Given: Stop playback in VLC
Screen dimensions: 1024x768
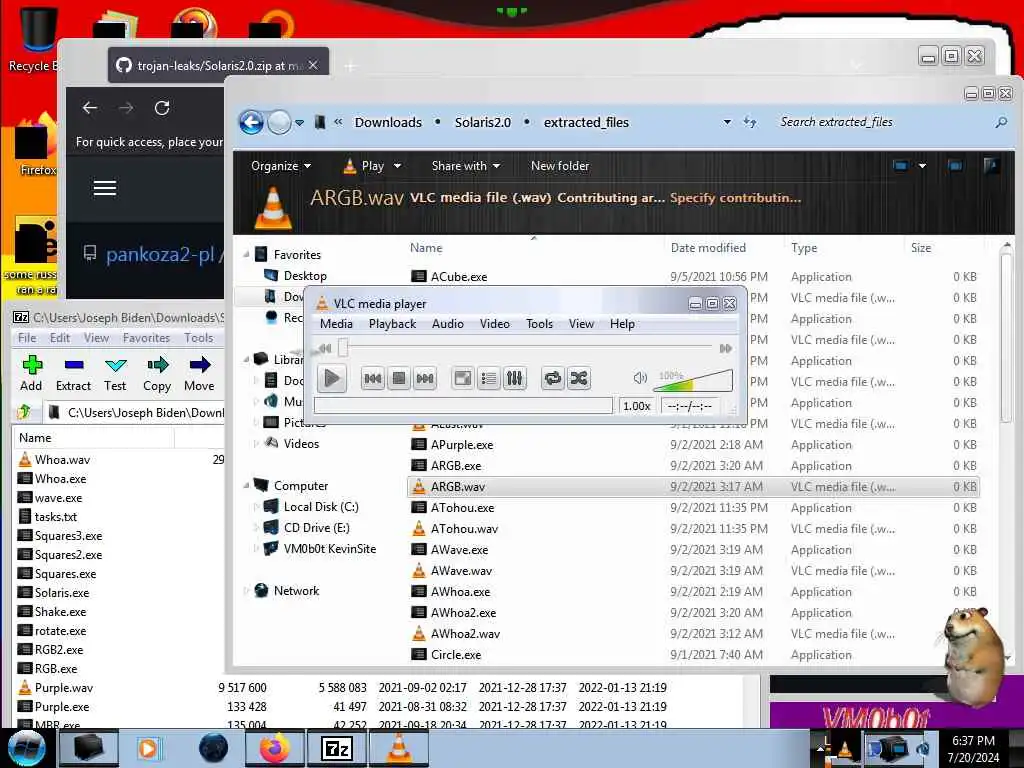Looking at the screenshot, I should pos(399,378).
